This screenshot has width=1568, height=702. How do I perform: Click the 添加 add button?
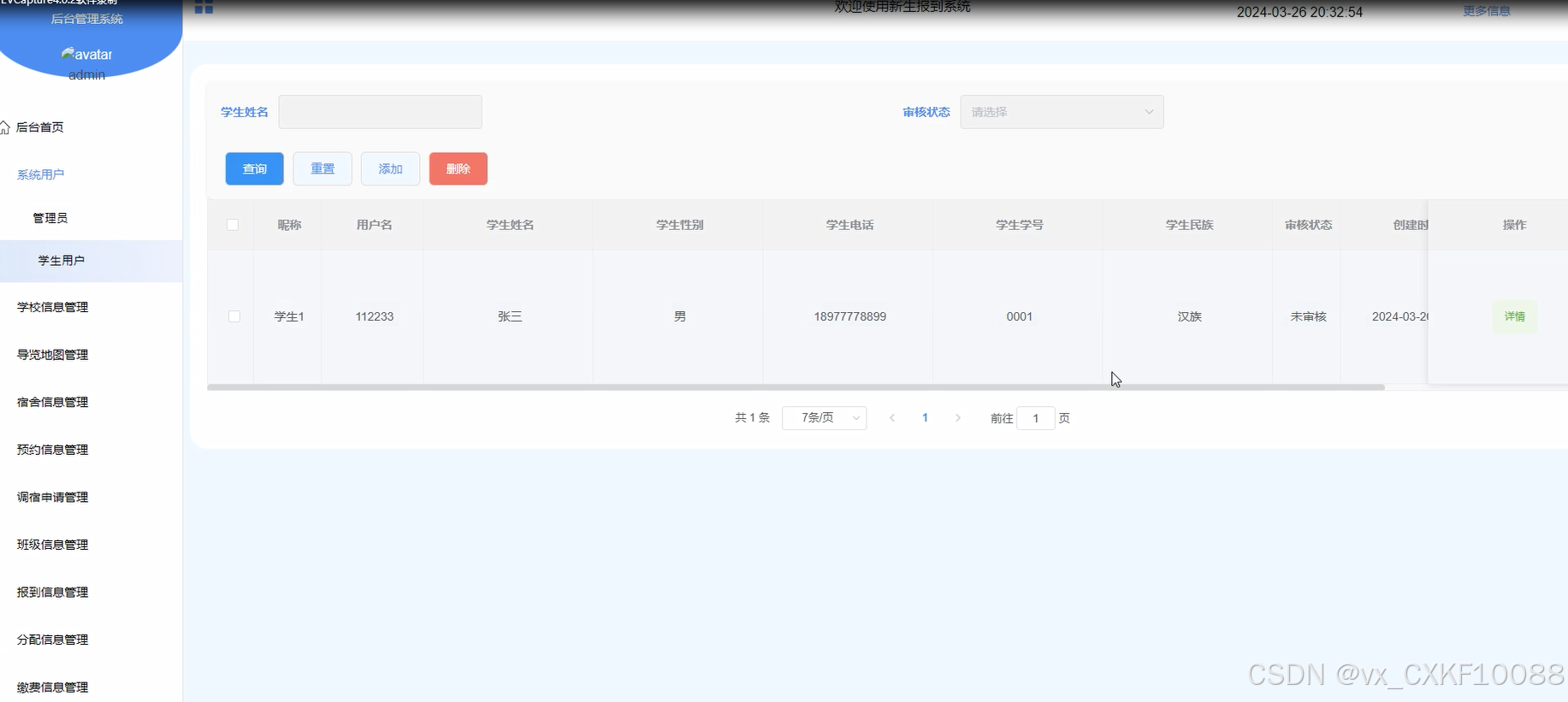pos(390,168)
